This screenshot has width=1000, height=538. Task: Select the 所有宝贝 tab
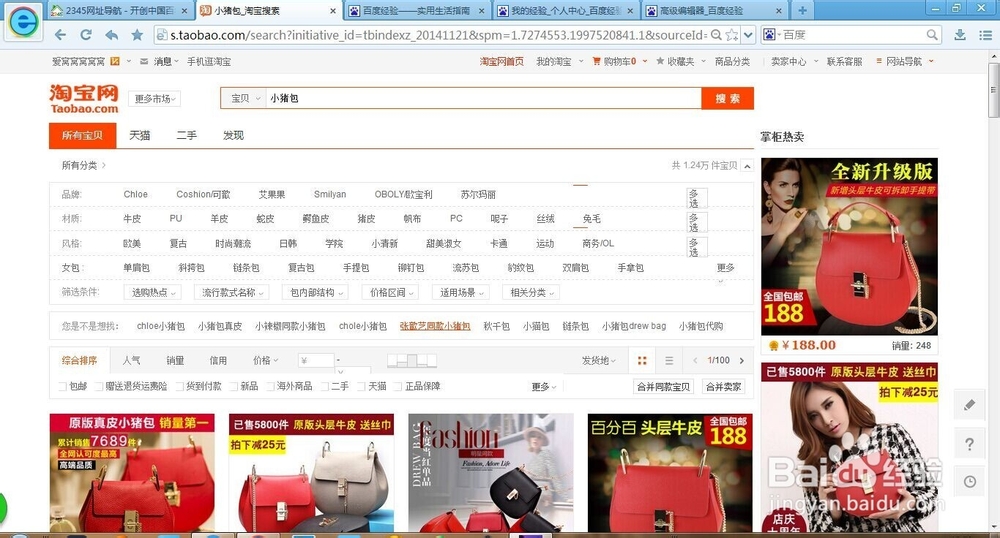click(x=82, y=135)
